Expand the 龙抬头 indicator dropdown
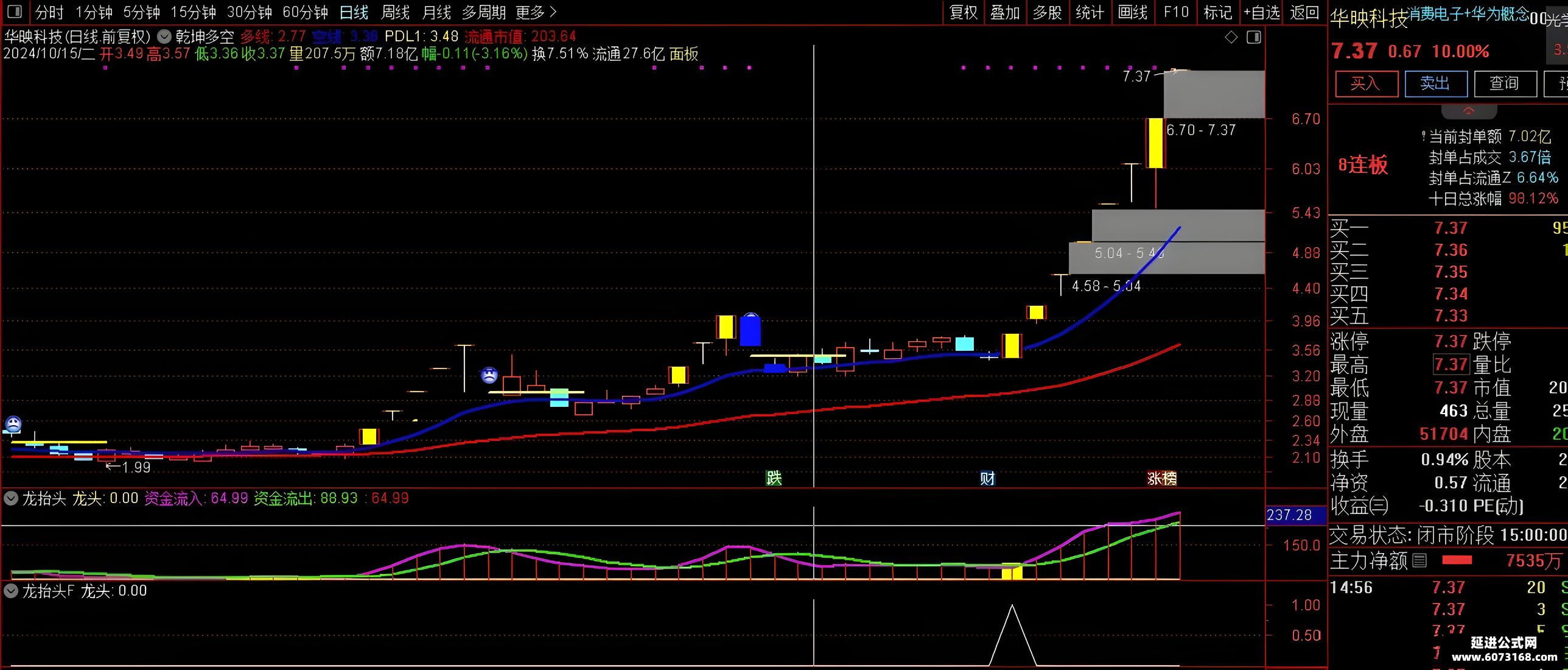The height and width of the screenshot is (670, 1568). coord(11,499)
